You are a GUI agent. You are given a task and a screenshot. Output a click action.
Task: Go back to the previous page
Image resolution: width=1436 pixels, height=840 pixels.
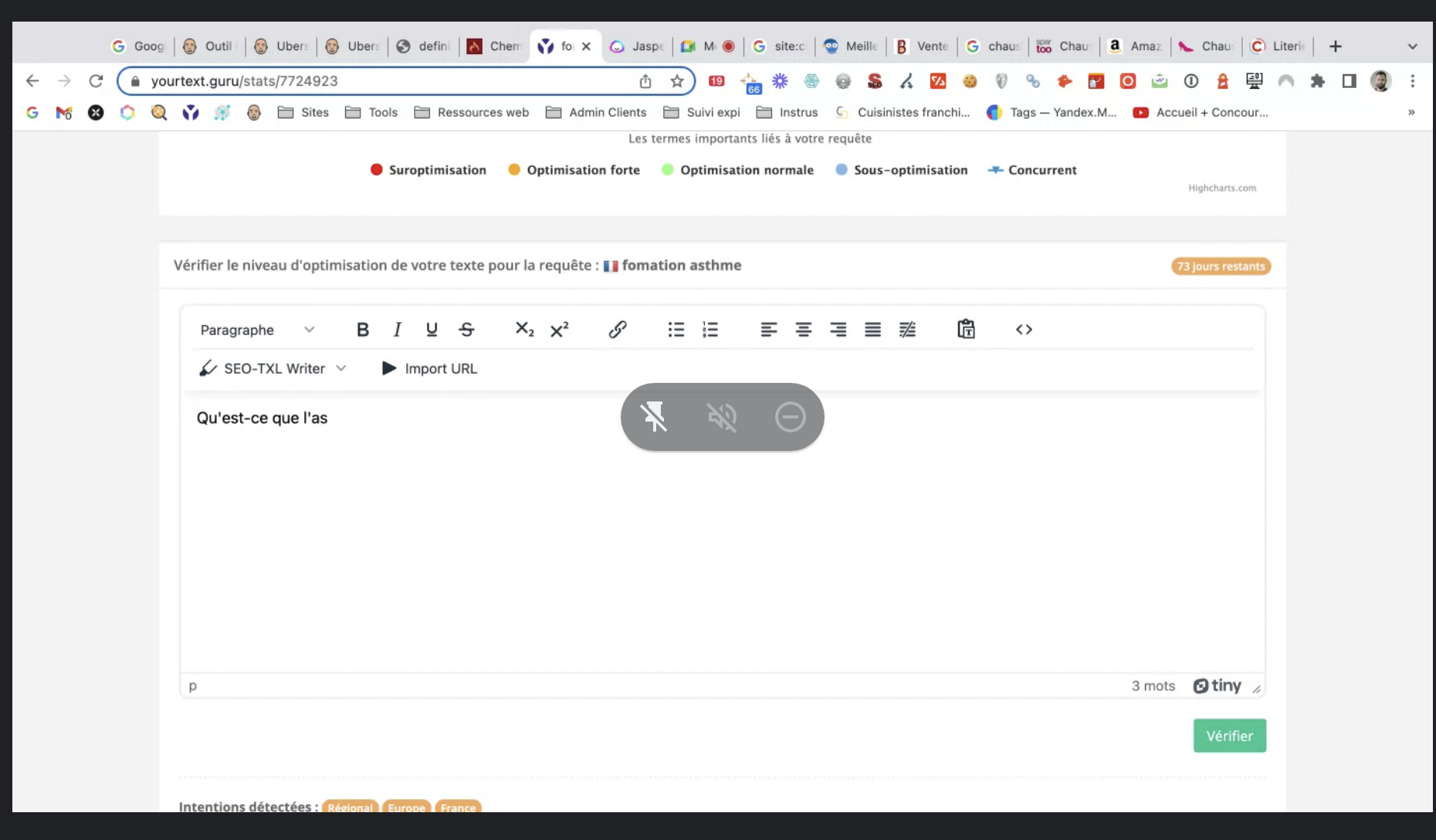point(32,81)
